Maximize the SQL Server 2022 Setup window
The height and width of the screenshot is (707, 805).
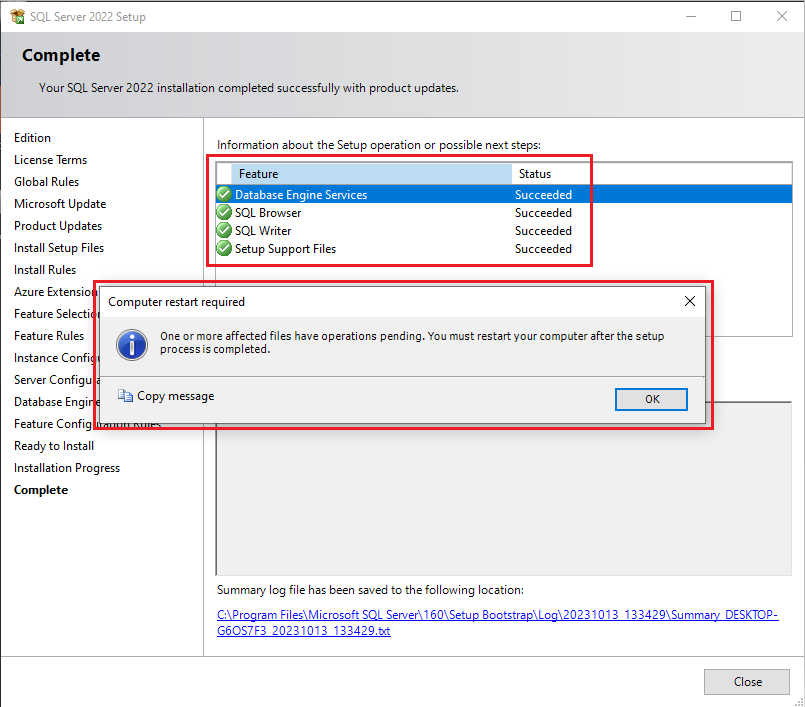pyautogui.click(x=736, y=16)
